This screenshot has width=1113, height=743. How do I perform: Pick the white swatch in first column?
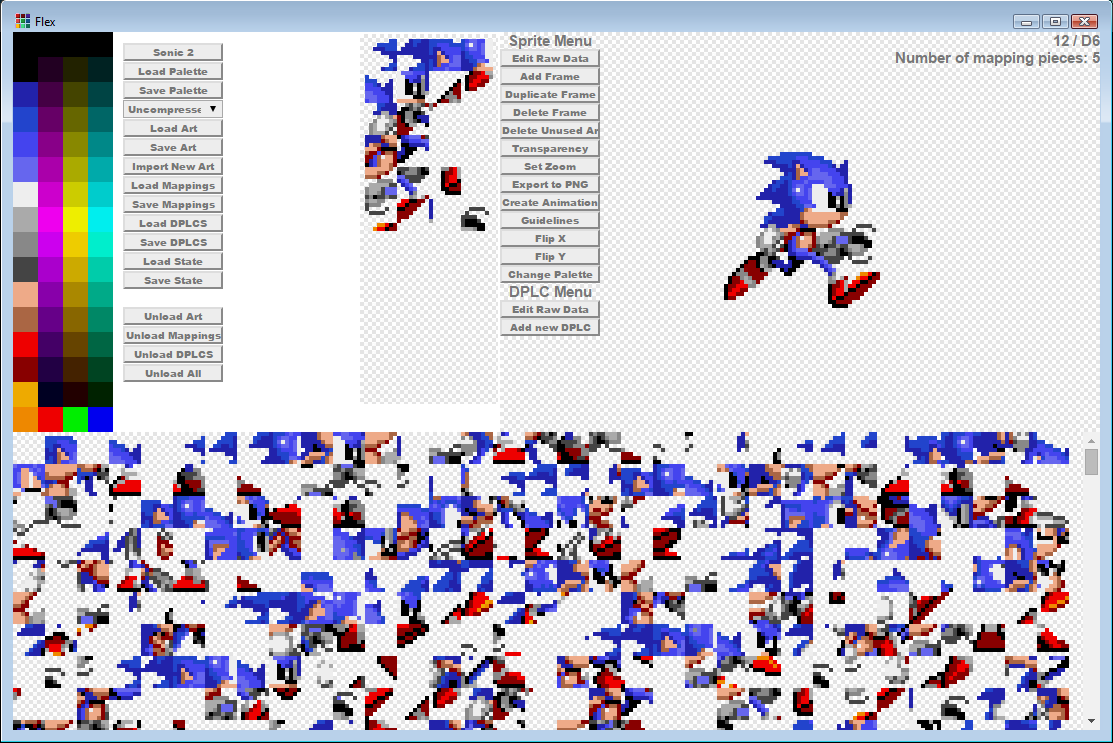[x=26, y=194]
